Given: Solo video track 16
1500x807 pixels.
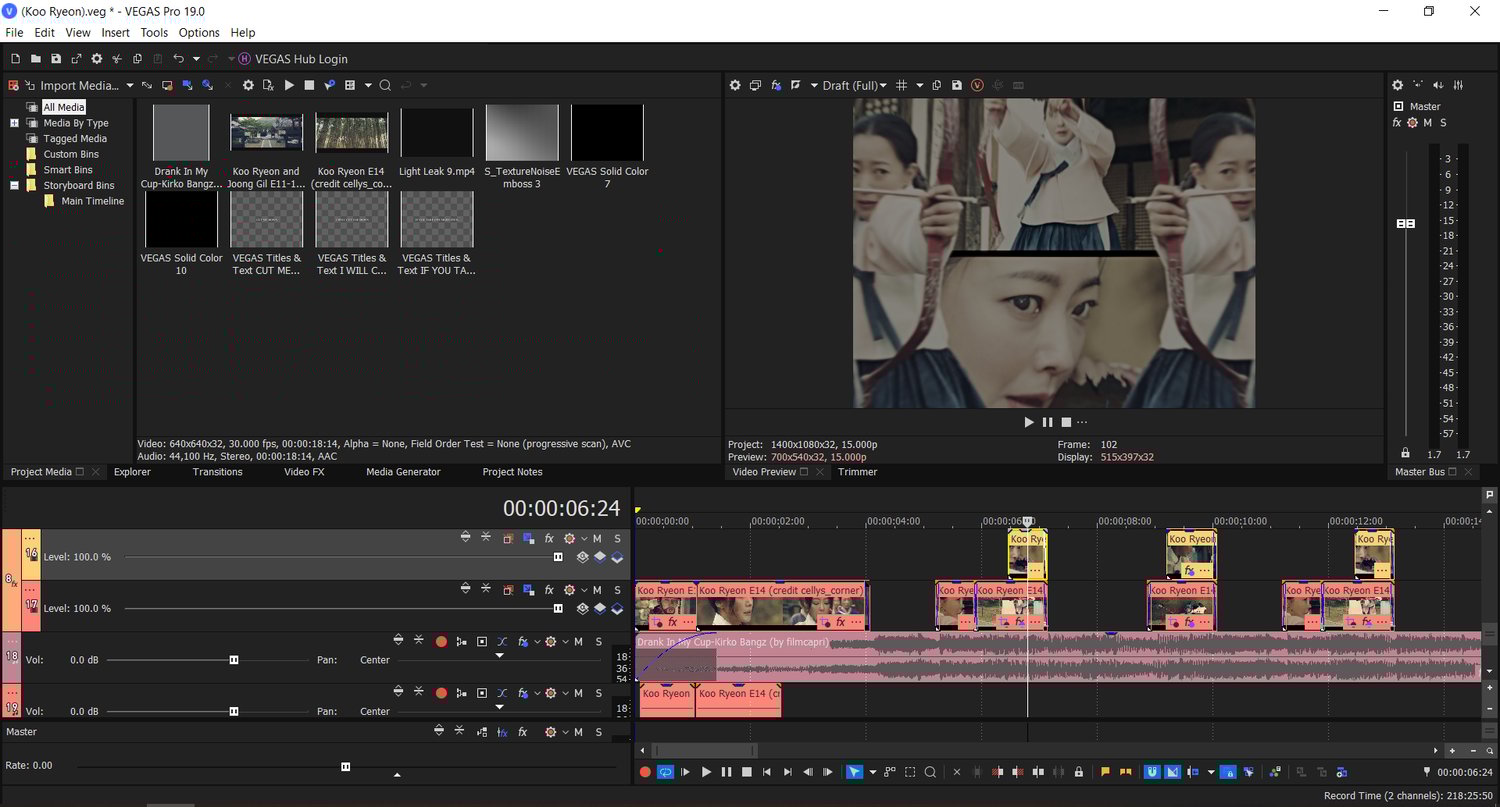Looking at the screenshot, I should tap(617, 538).
